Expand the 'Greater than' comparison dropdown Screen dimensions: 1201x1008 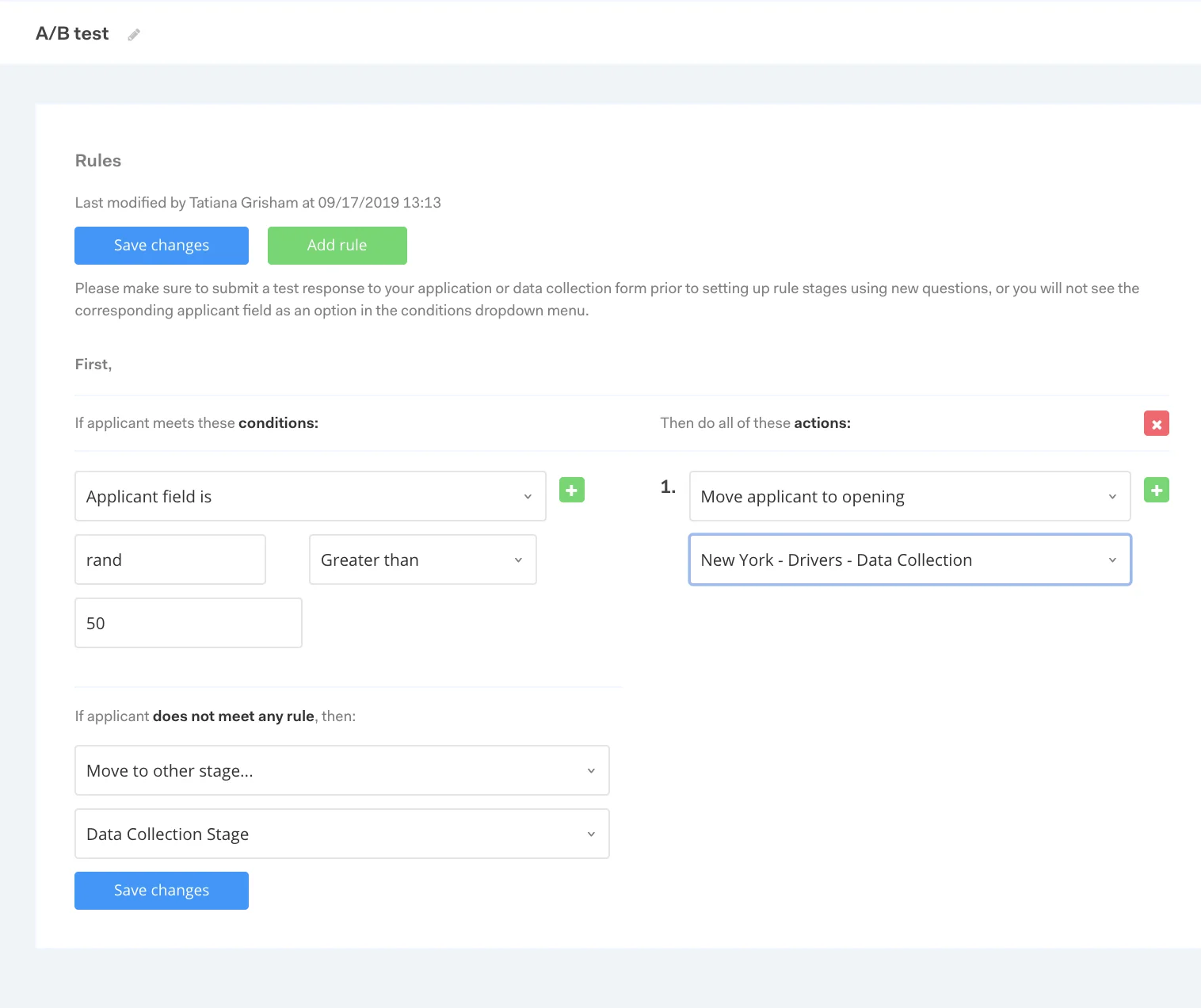click(x=423, y=559)
